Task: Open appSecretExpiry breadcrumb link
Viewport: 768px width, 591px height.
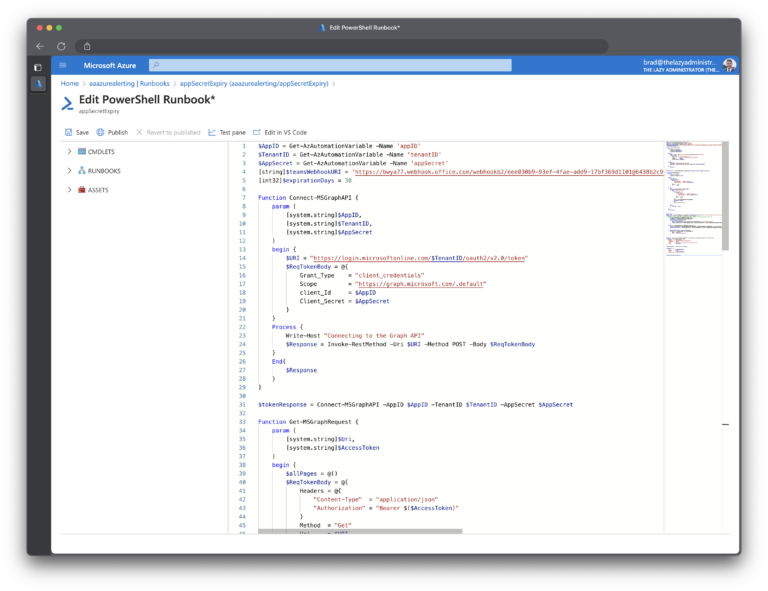Action: click(254, 84)
